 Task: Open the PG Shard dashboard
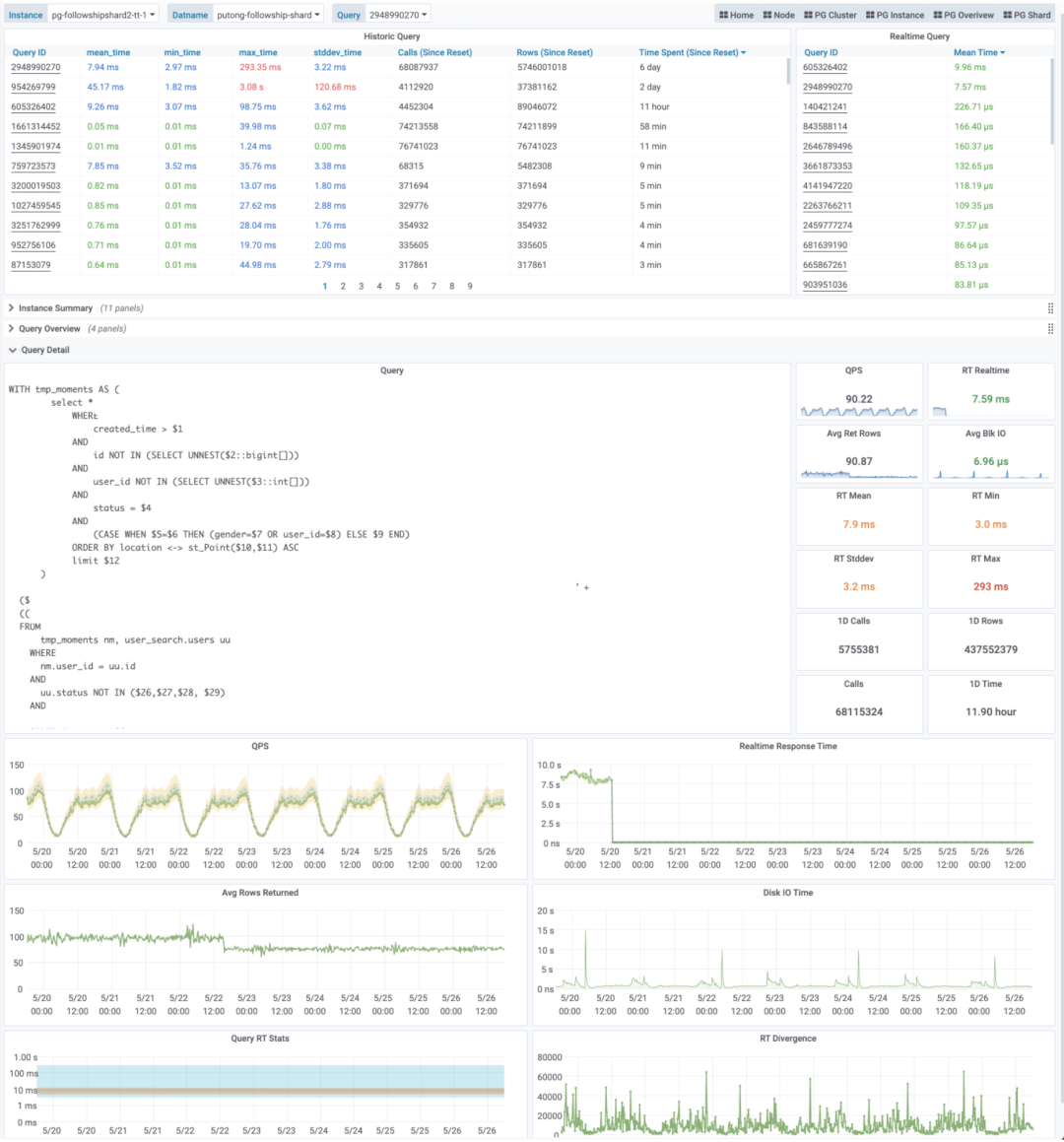pos(1027,15)
